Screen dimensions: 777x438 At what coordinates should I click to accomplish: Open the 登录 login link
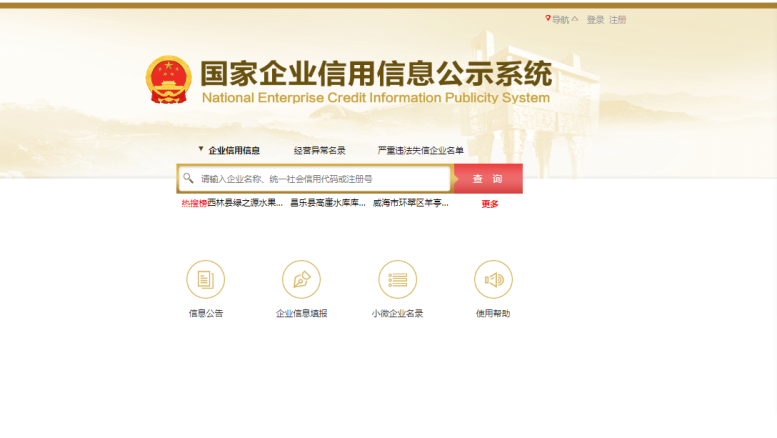click(x=595, y=20)
